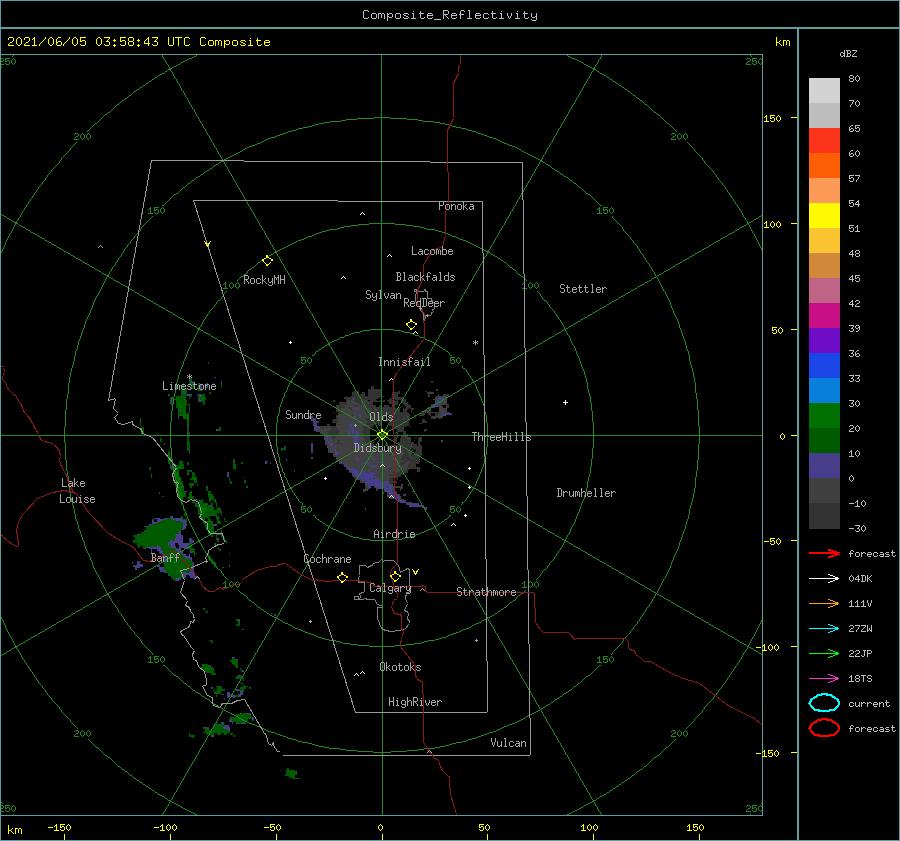This screenshot has width=900, height=841.
Task: Click the yellow diamond marker below RedDeer
Action: (x=412, y=325)
